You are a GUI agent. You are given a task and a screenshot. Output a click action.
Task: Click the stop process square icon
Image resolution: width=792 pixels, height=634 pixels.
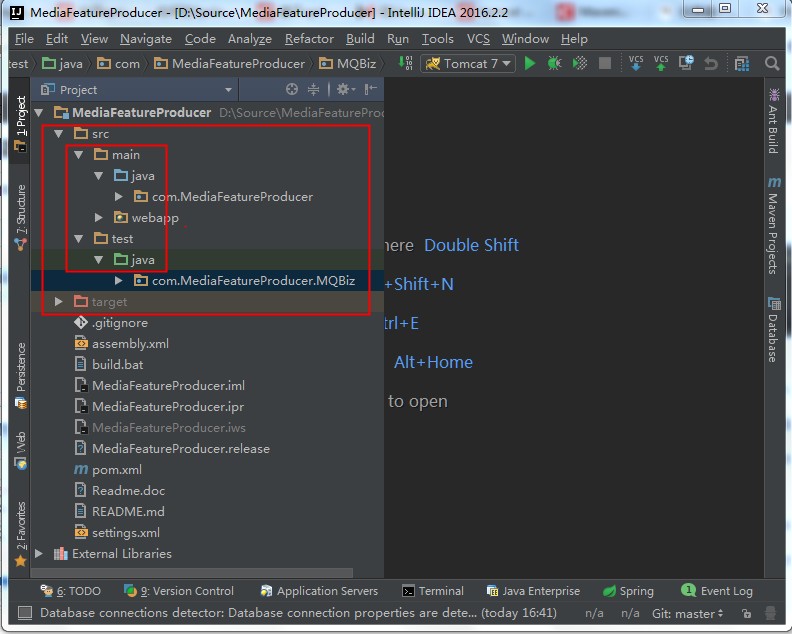tap(605, 64)
